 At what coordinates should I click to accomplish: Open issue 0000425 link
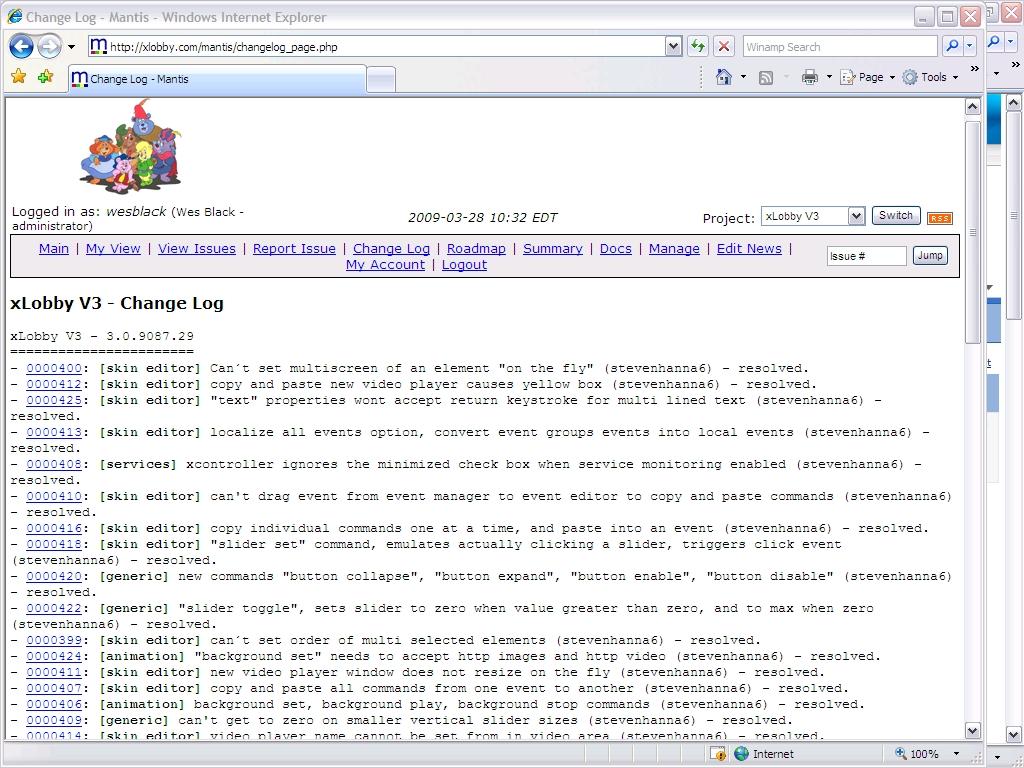tap(54, 400)
